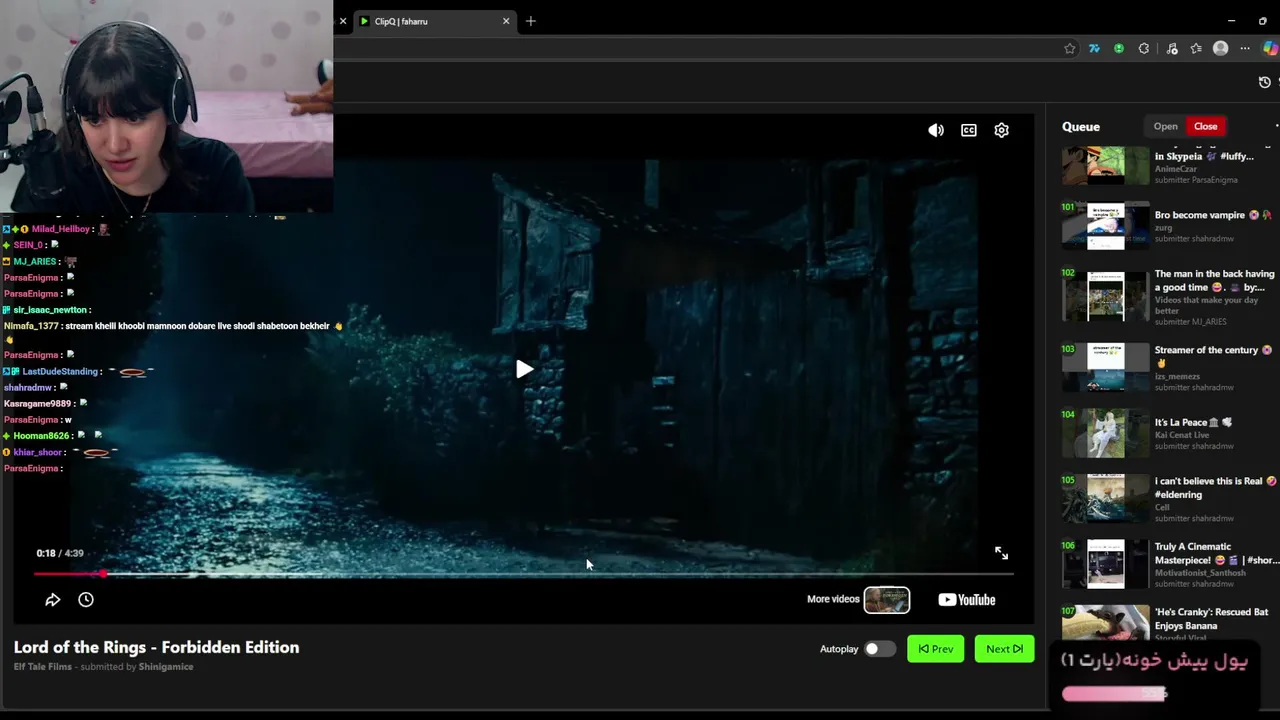This screenshot has width=1280, height=720.
Task: Share the video using the arrow icon
Action: (x=53, y=600)
